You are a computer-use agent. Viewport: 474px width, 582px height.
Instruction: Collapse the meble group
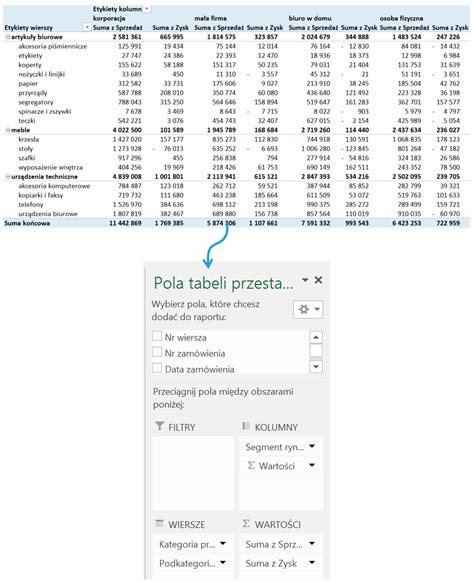(8, 130)
